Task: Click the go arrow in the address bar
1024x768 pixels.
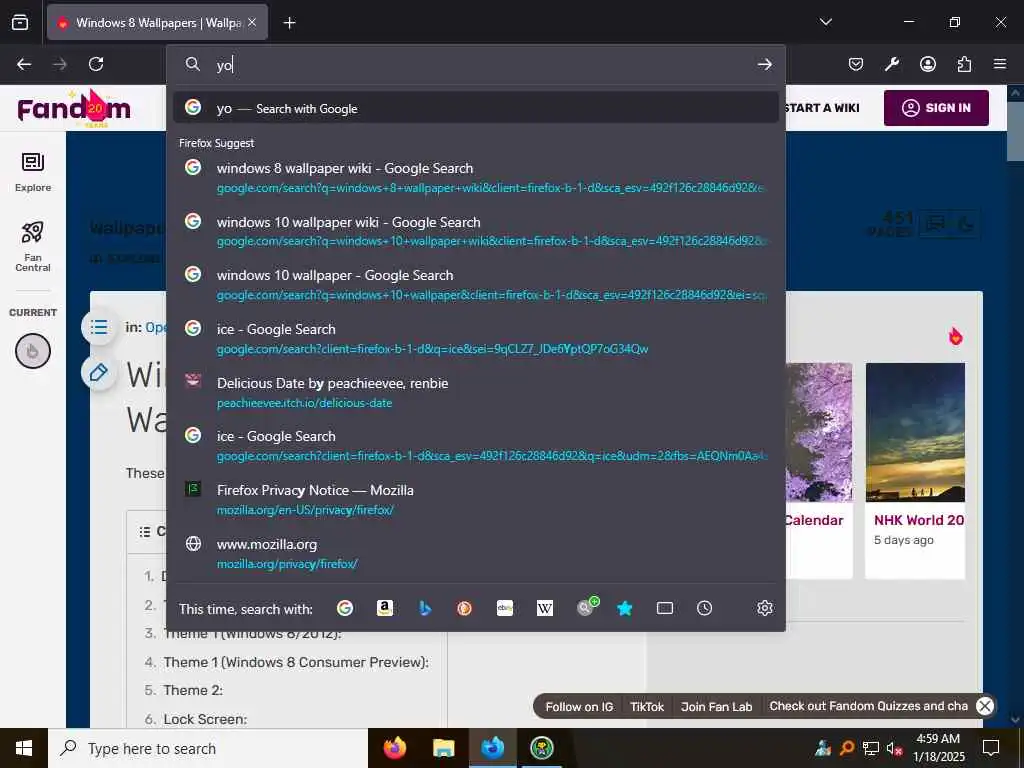Action: coord(765,64)
